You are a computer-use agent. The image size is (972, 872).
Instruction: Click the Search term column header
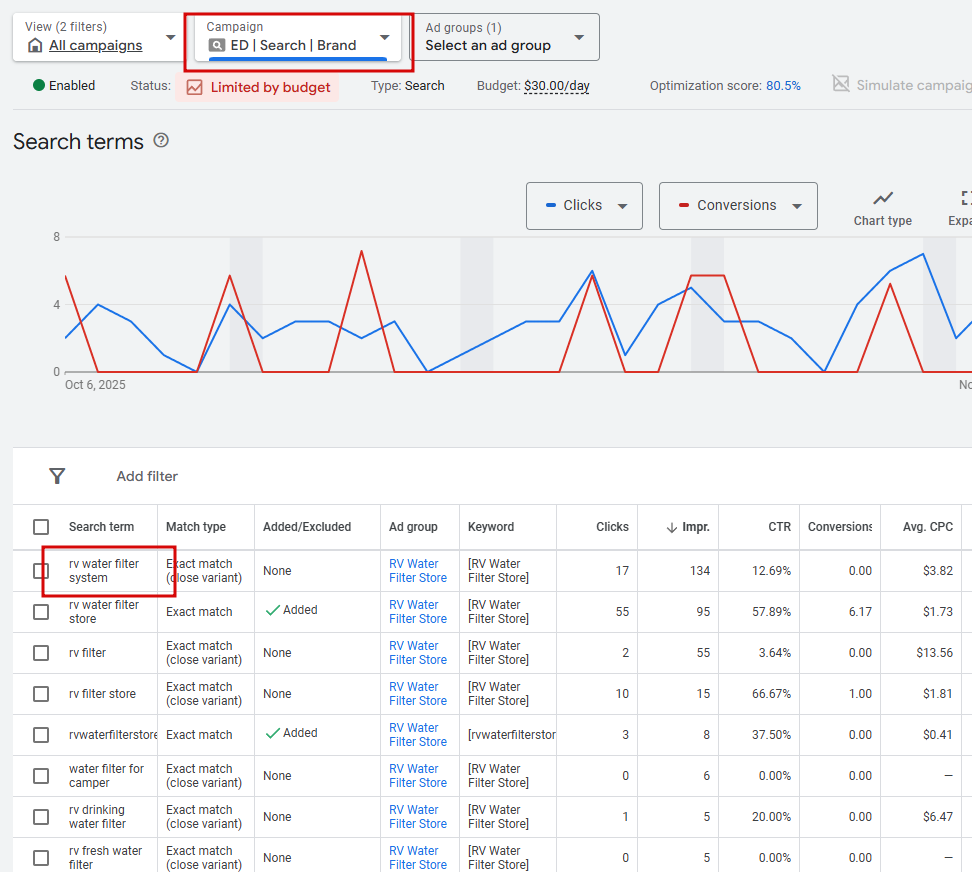101,527
